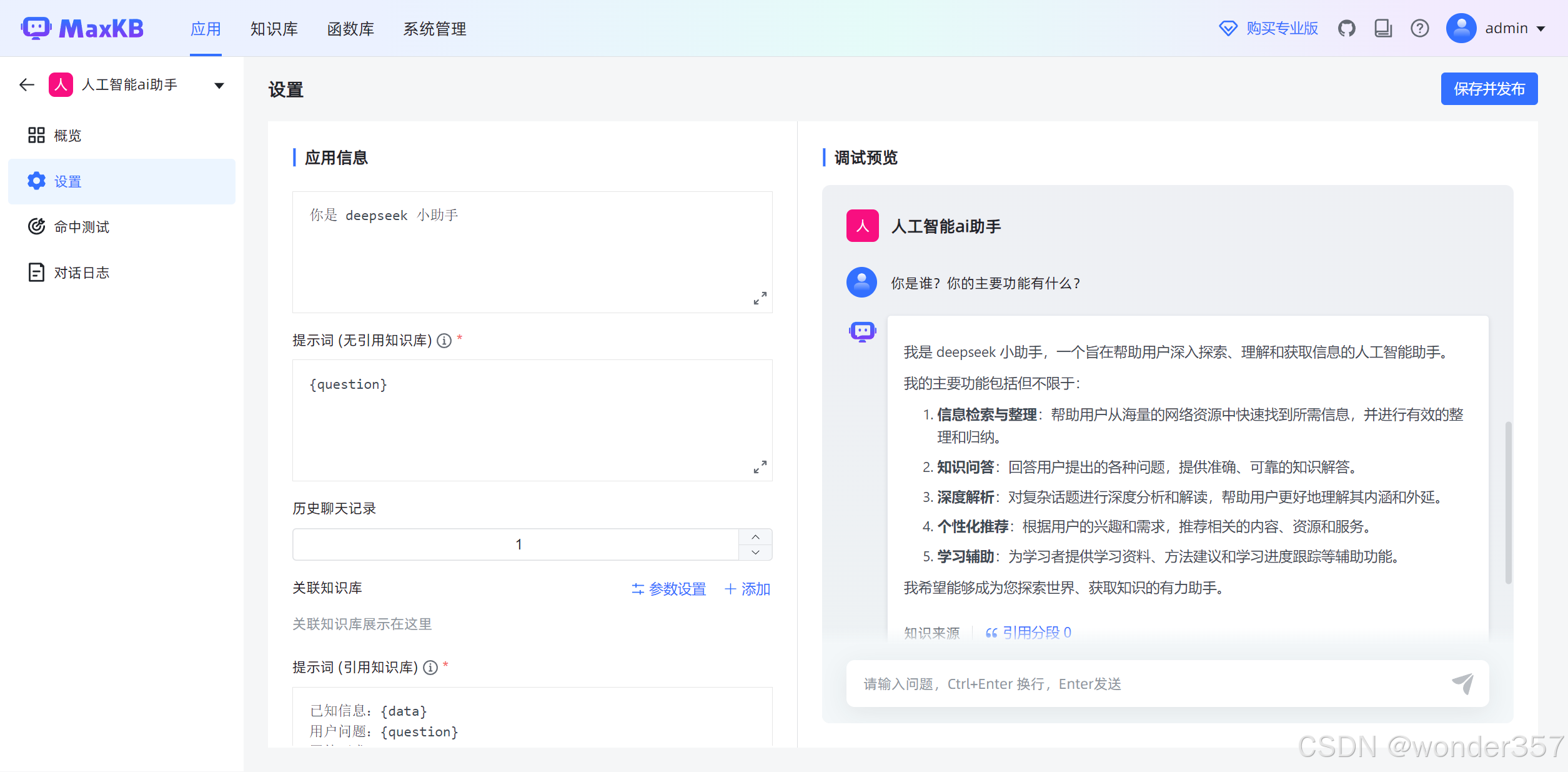Click the 保存并发布 button
Screen dimensions: 1568x772
click(1489, 89)
